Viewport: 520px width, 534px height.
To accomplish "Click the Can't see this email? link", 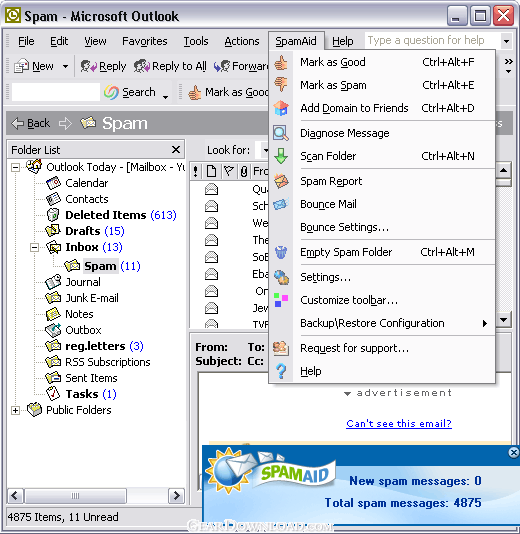I will [x=399, y=424].
